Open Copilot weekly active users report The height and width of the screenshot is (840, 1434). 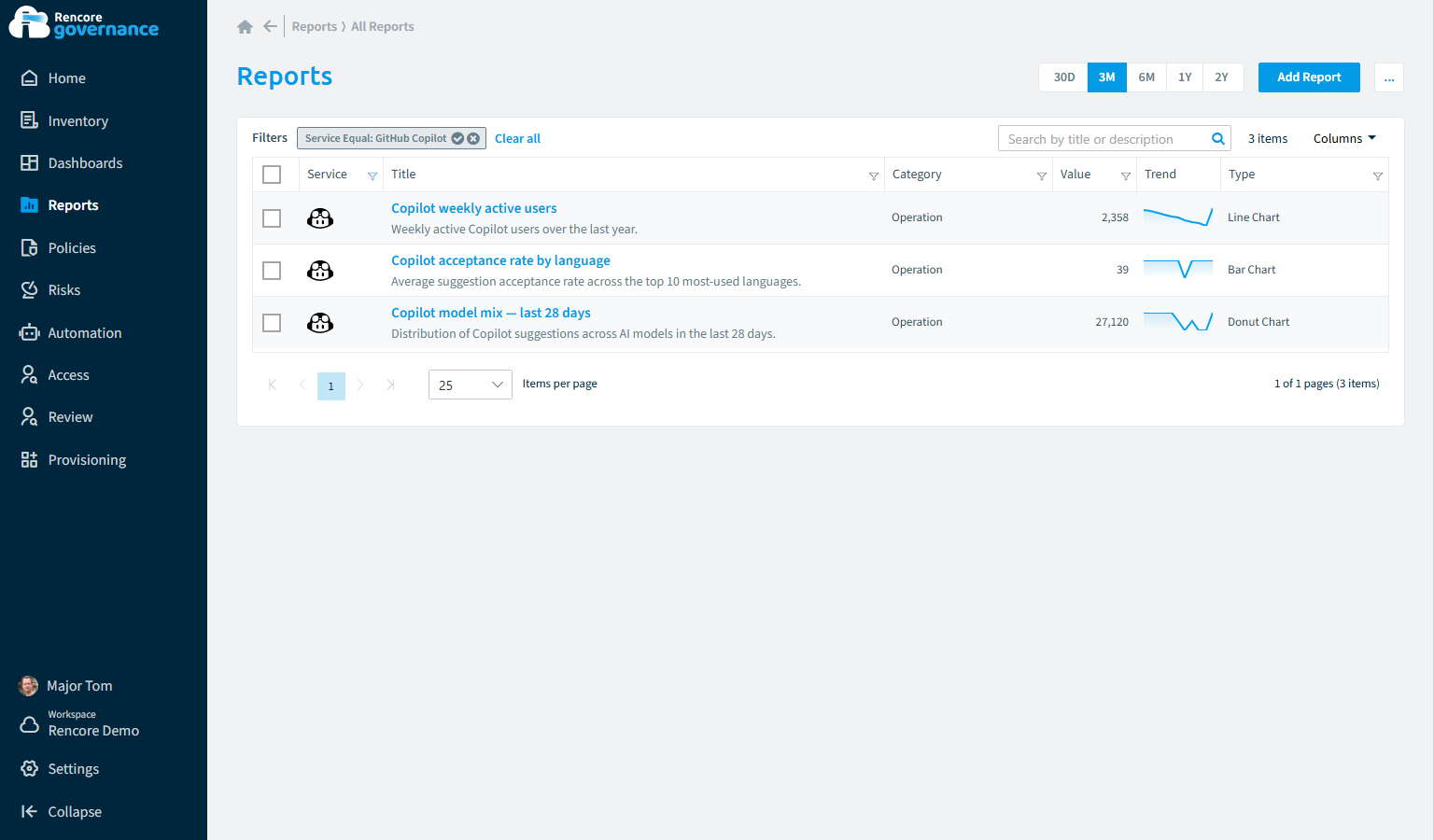(474, 208)
